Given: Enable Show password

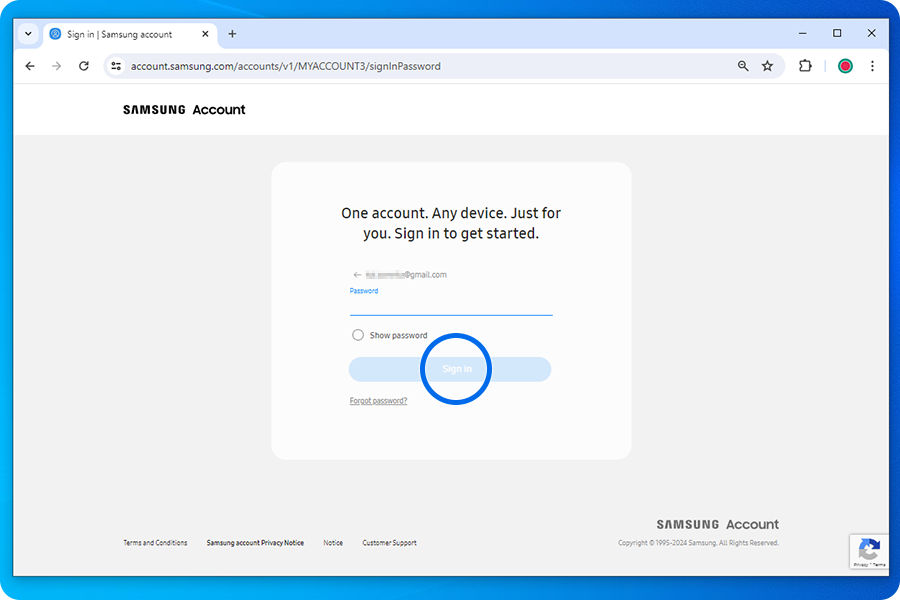Looking at the screenshot, I should (x=357, y=335).
